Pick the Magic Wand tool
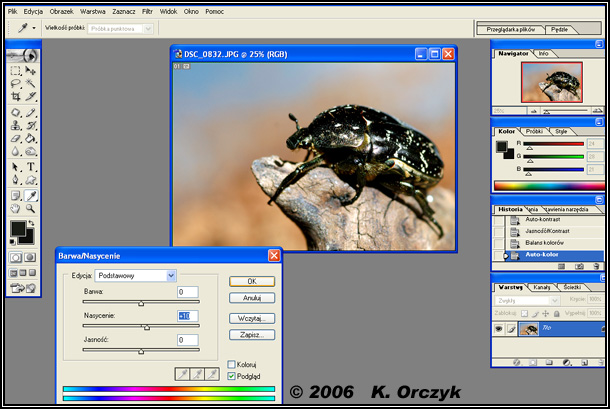 [31, 84]
